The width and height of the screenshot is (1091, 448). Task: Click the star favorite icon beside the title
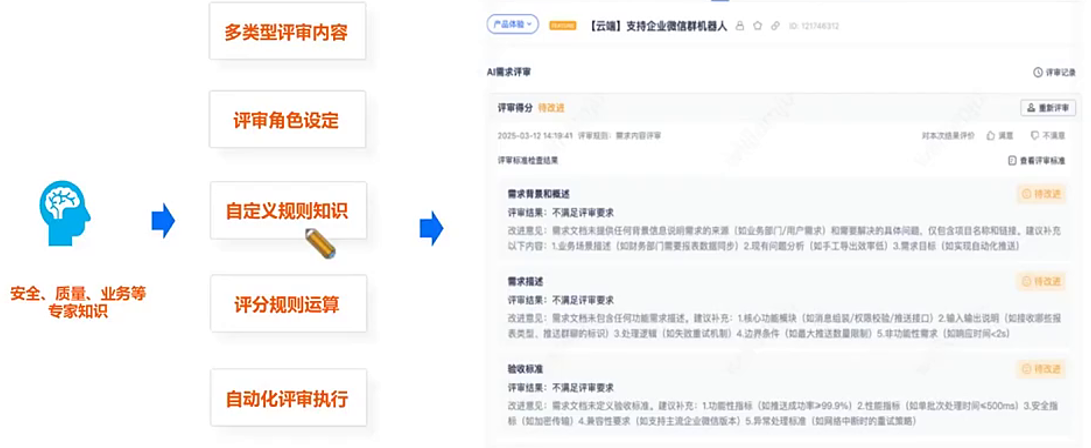coord(758,26)
